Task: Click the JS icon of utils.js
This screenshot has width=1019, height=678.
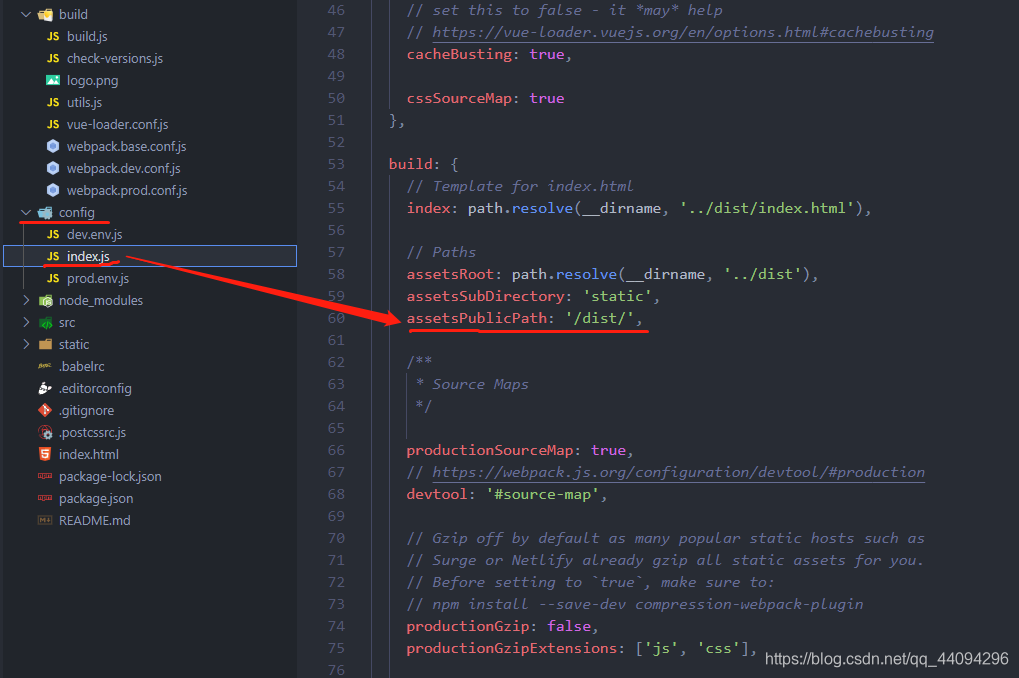Action: pyautogui.click(x=53, y=102)
